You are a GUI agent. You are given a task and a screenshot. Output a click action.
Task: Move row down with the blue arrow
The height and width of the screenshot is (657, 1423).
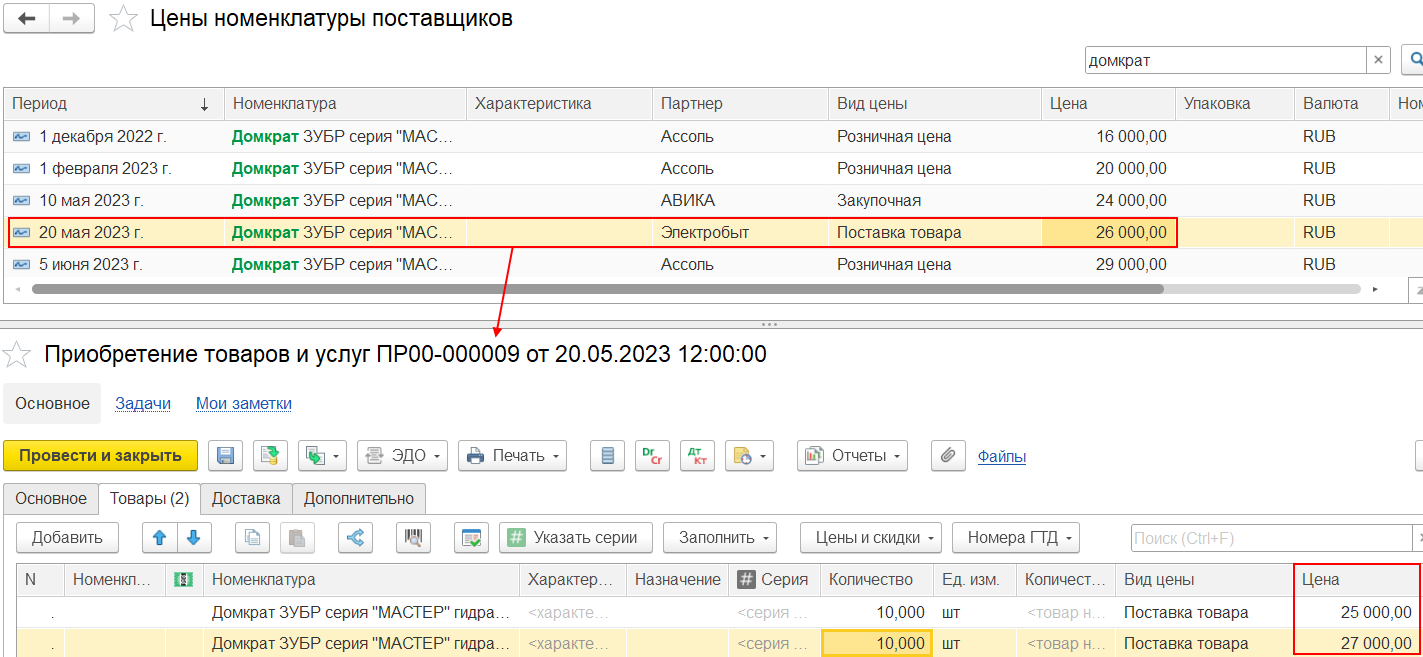pyautogui.click(x=194, y=538)
